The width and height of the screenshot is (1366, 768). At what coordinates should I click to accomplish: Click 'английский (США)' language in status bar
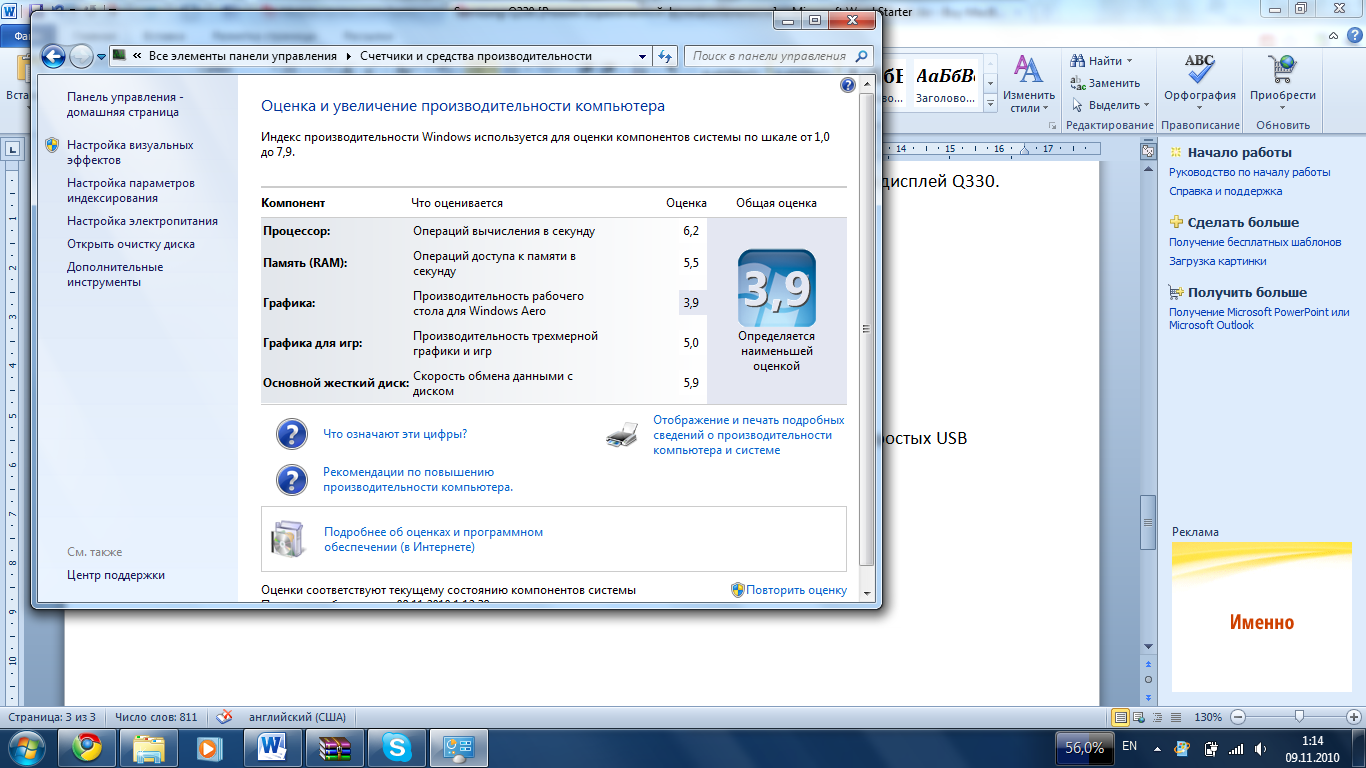click(296, 717)
